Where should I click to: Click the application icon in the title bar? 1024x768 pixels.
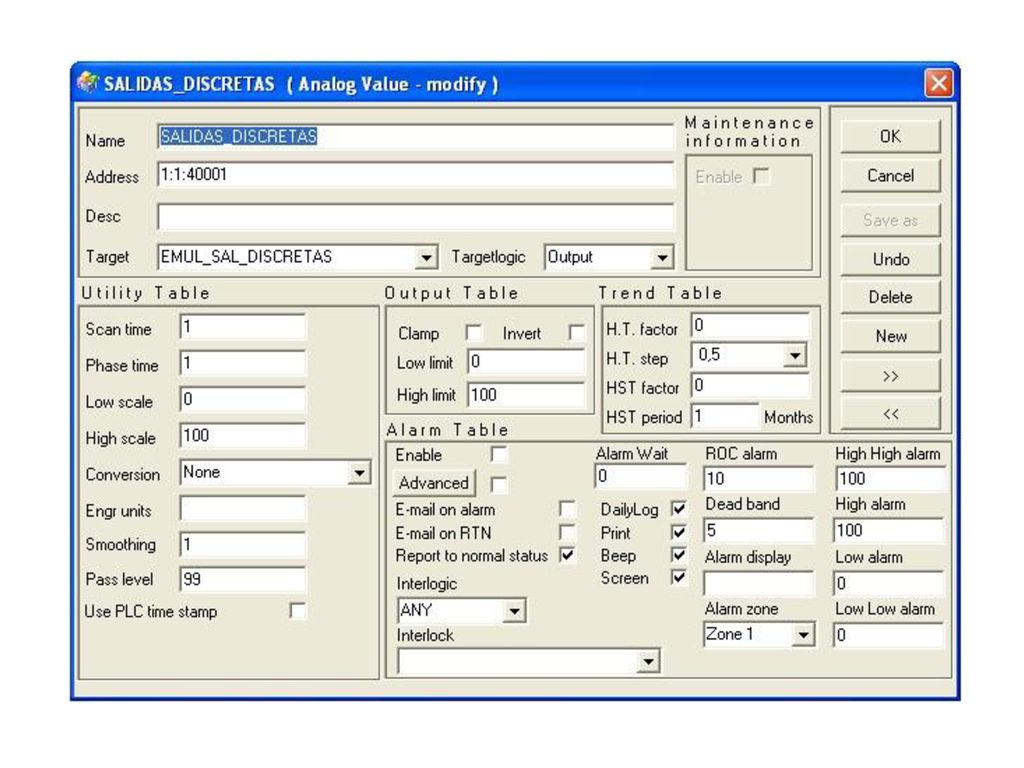(88, 83)
